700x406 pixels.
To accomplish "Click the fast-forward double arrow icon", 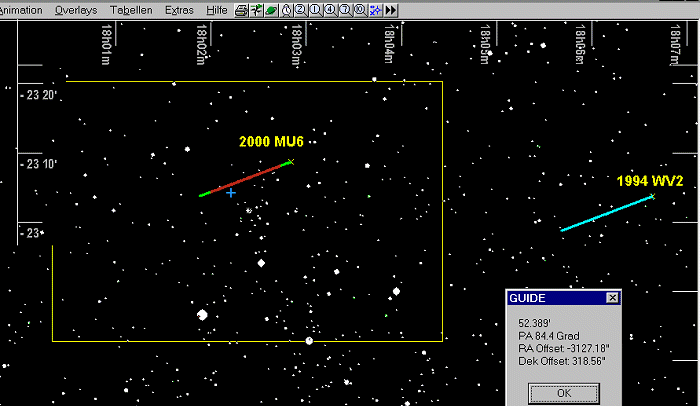I will point(391,9).
